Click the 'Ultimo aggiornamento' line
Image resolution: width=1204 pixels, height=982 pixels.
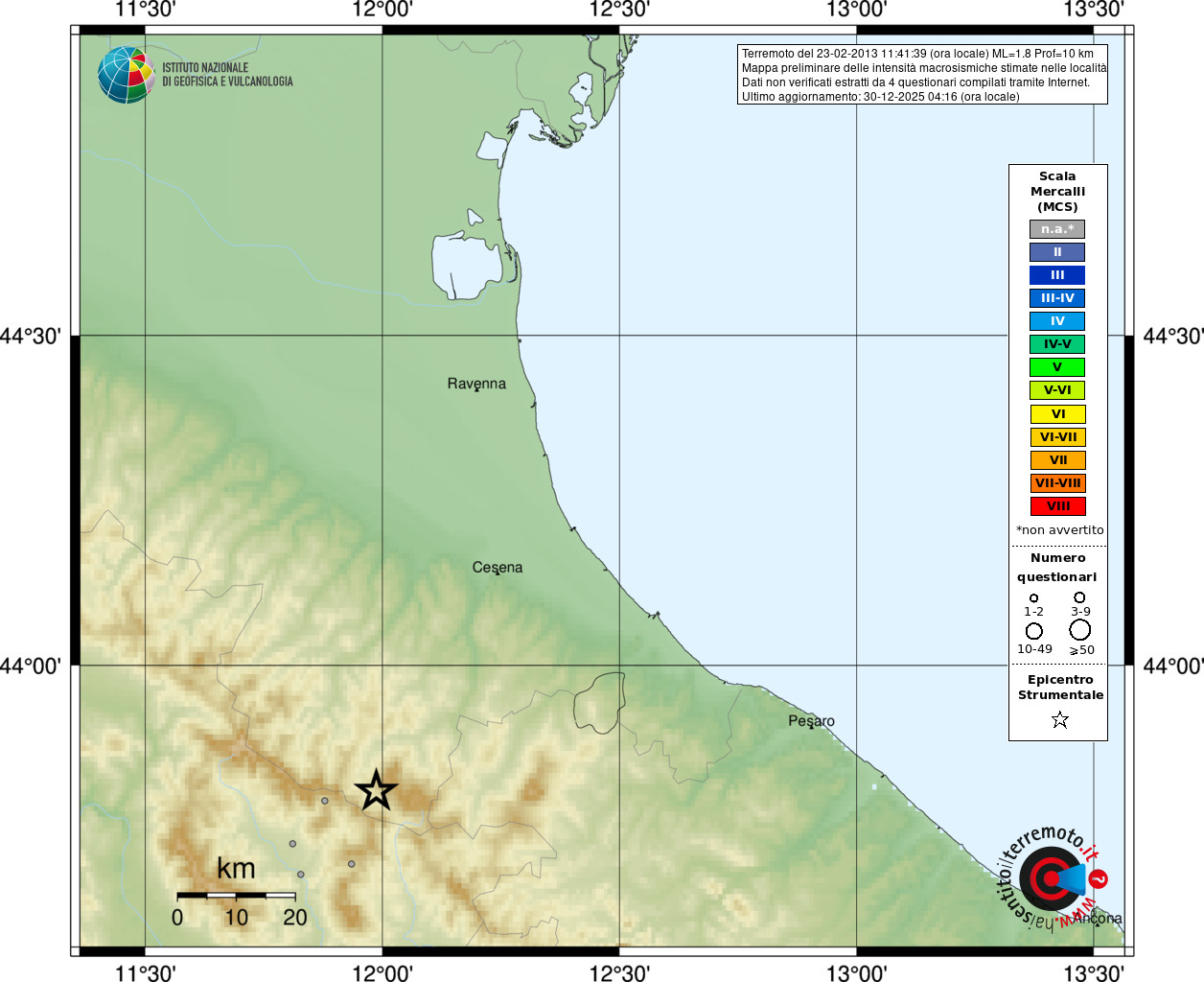[881, 97]
